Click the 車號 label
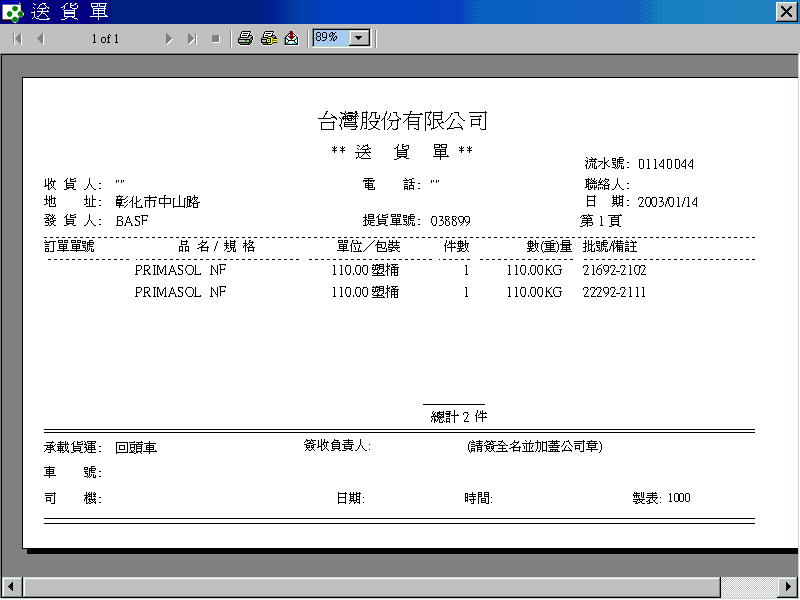The width and height of the screenshot is (800, 600). 72,472
